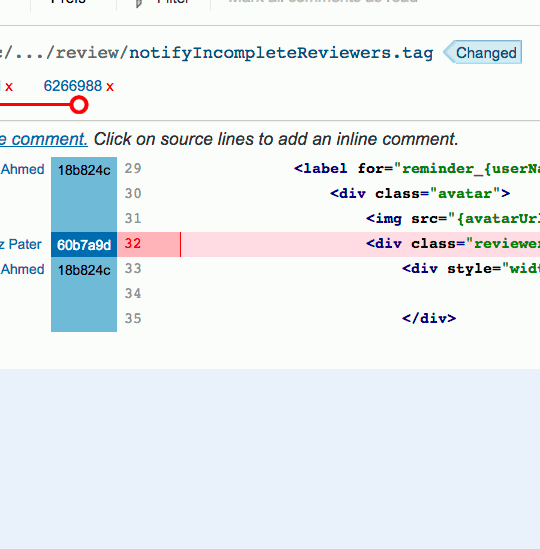540x549 pixels.
Task: Click line number 33
Action: 133,269
